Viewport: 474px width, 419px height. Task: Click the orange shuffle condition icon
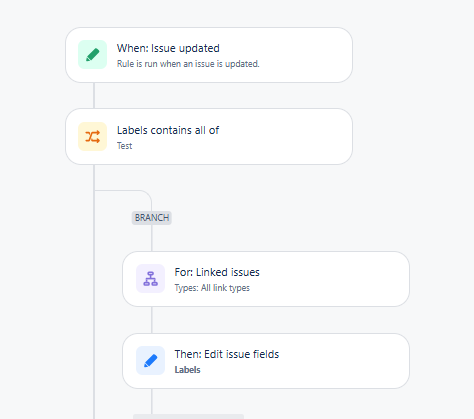92,136
